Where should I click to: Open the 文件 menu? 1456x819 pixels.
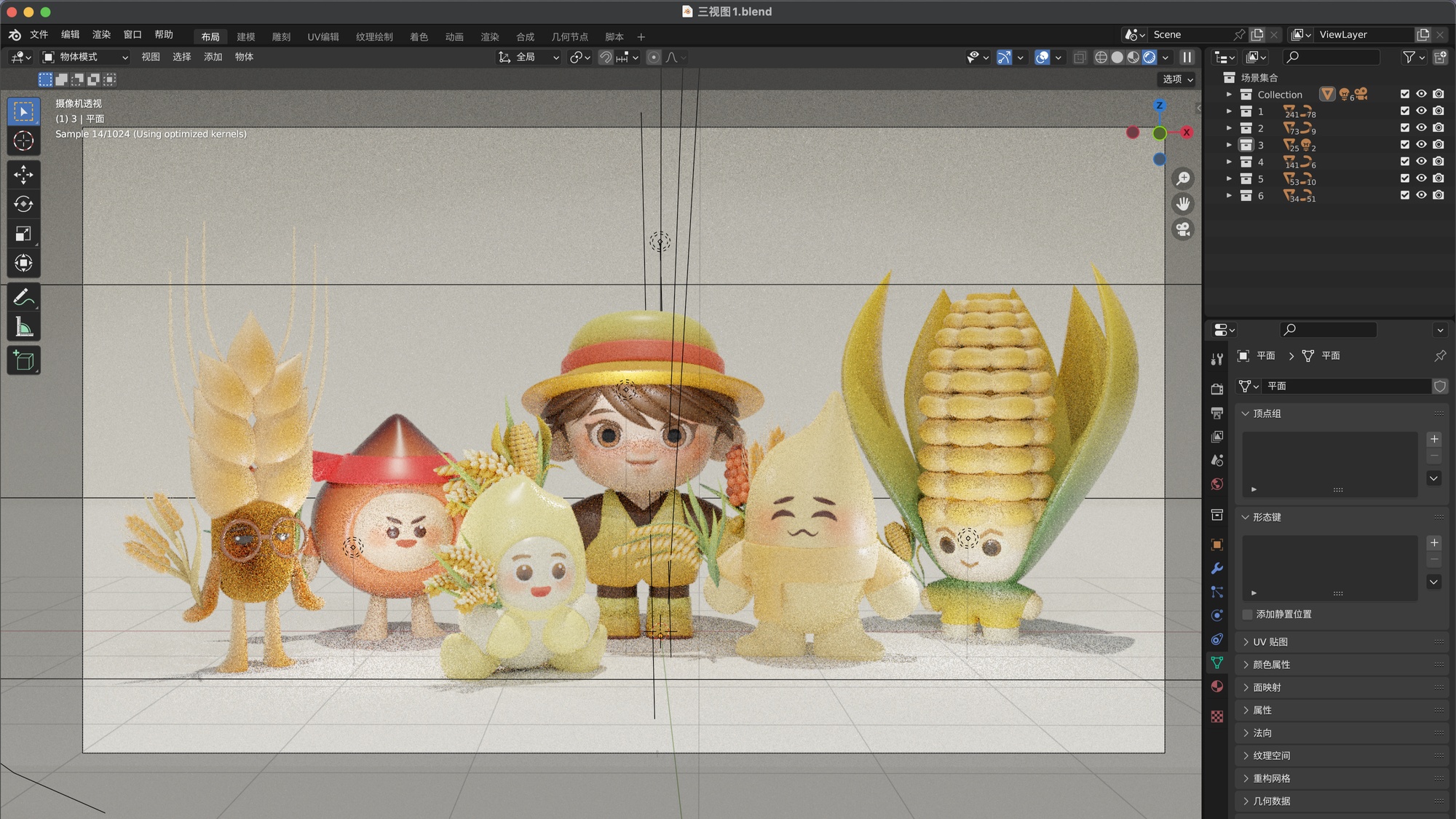39,35
